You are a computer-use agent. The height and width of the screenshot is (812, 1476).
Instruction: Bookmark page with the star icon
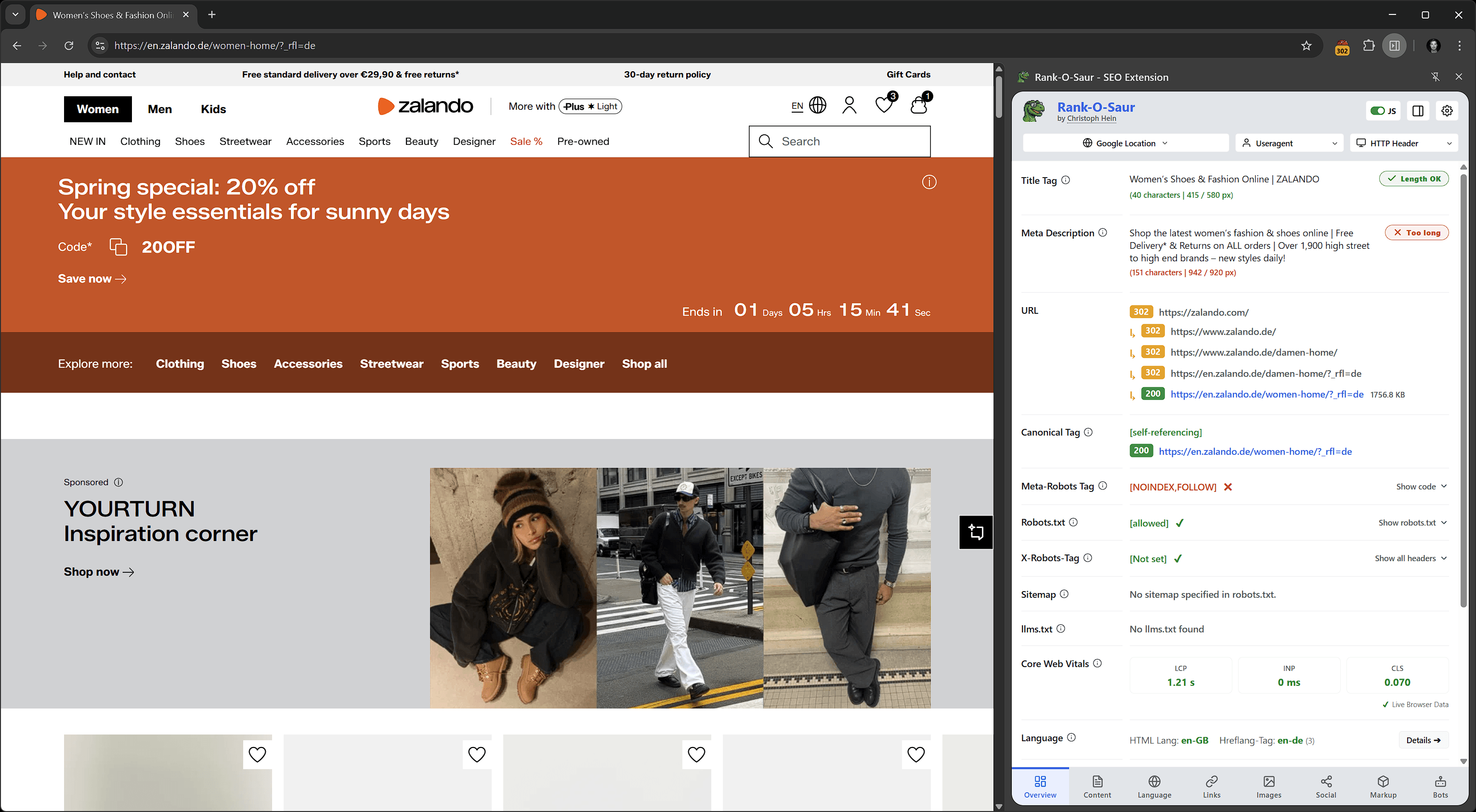click(1306, 46)
